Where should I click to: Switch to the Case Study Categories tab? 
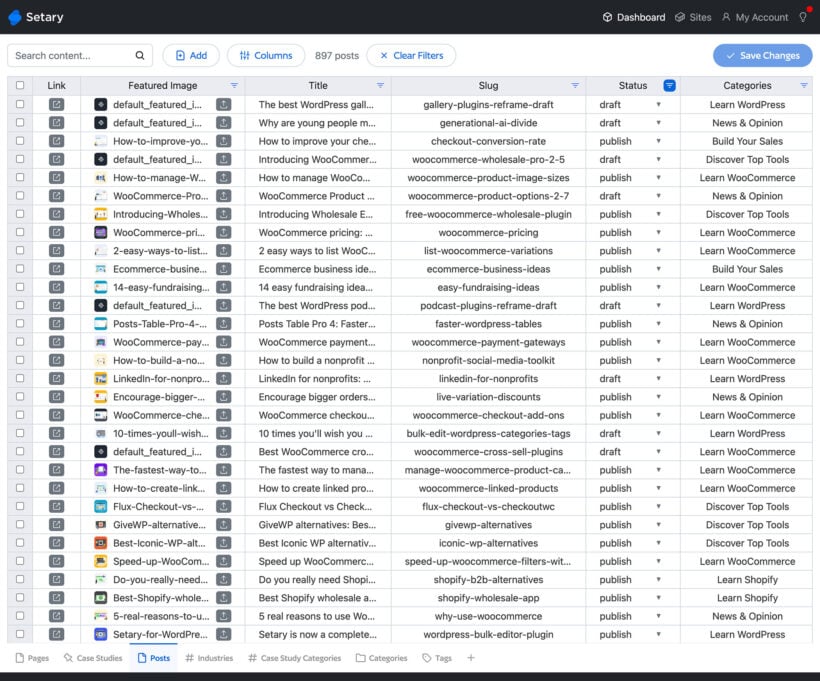[295, 658]
